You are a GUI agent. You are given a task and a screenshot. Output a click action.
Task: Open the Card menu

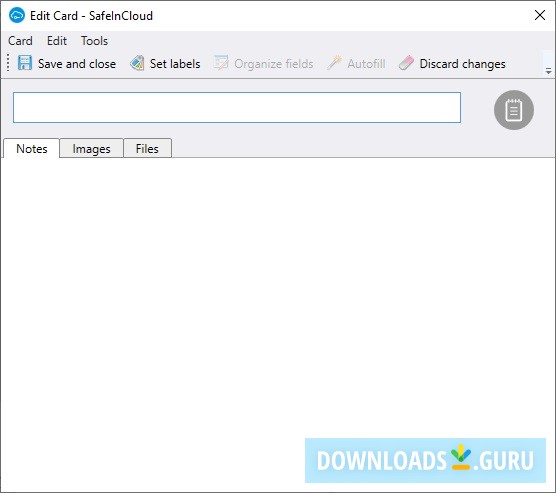click(x=20, y=41)
